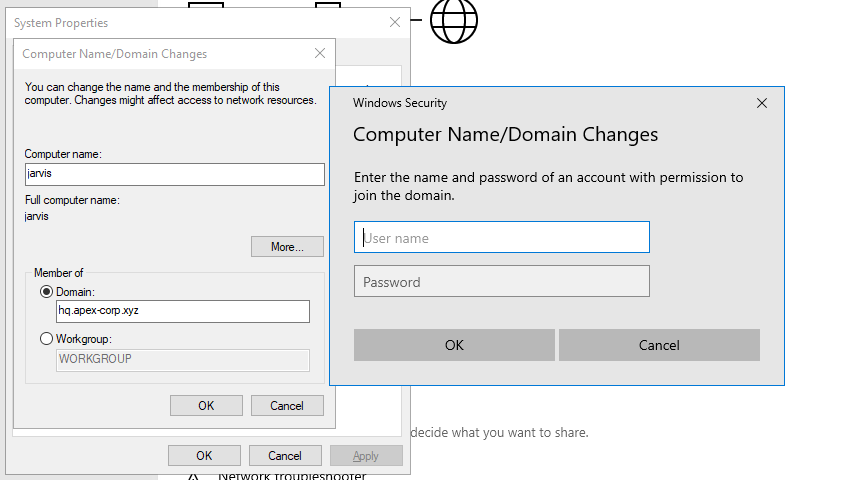Close the Windows Security dialog
Viewport: 859px width, 480px height.
[761, 103]
